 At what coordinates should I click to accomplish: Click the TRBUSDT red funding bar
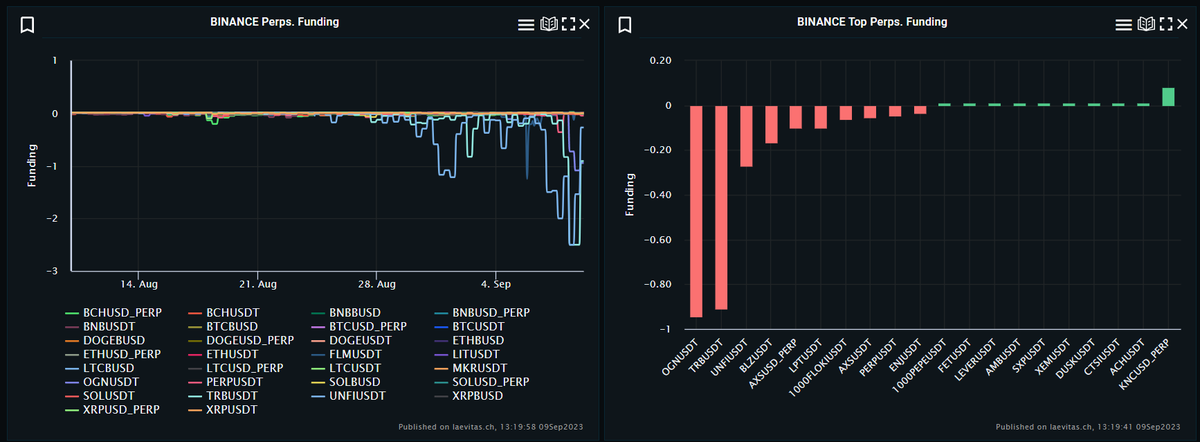(721, 207)
